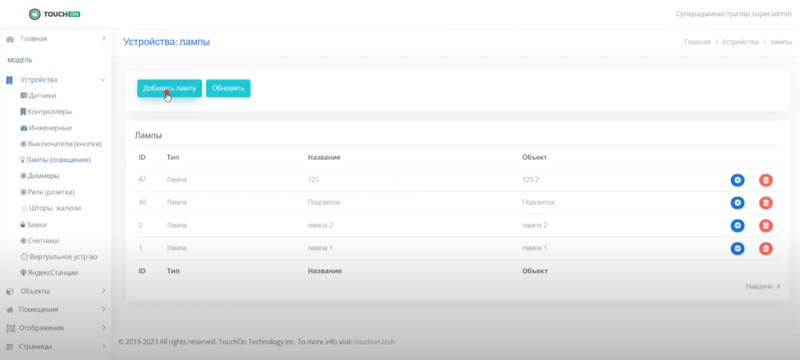800x360 pixels.
Task: Click the Добавить лампу button
Action: point(169,88)
